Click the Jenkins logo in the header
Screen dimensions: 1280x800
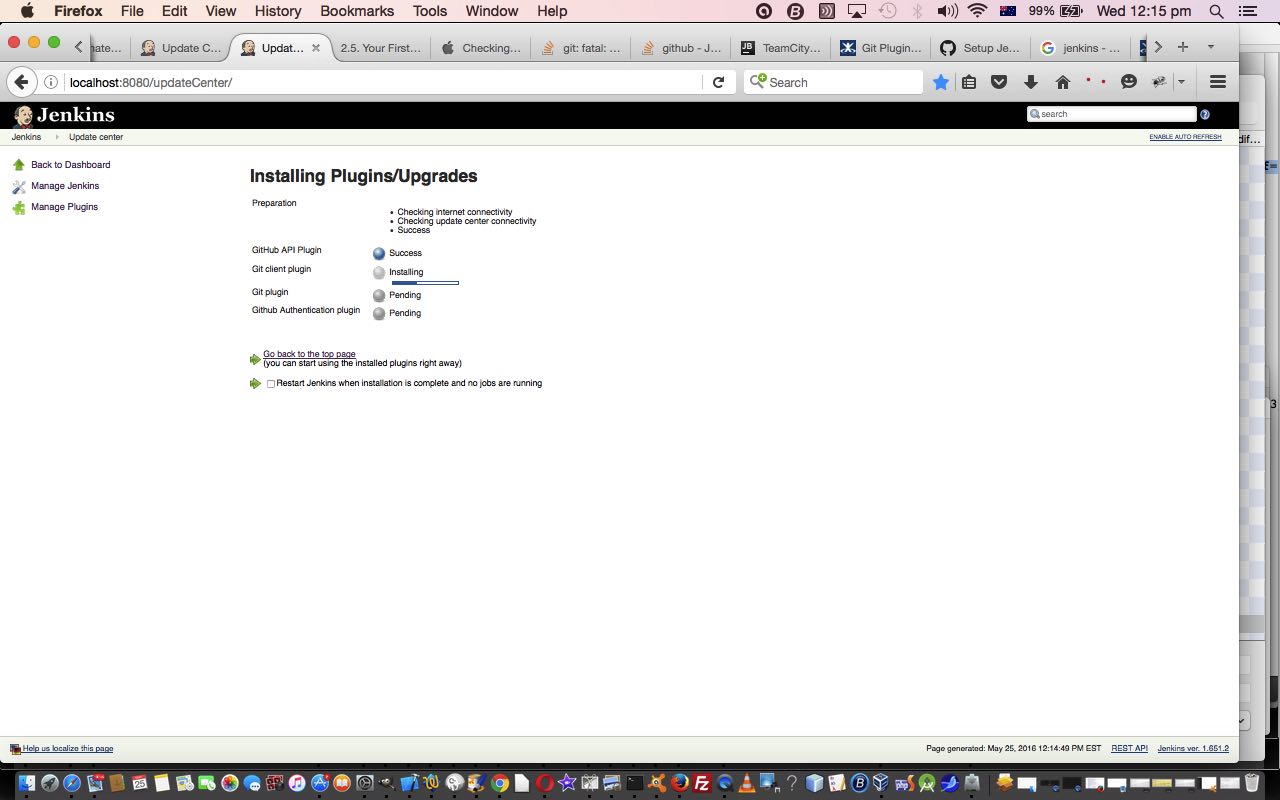(65, 115)
